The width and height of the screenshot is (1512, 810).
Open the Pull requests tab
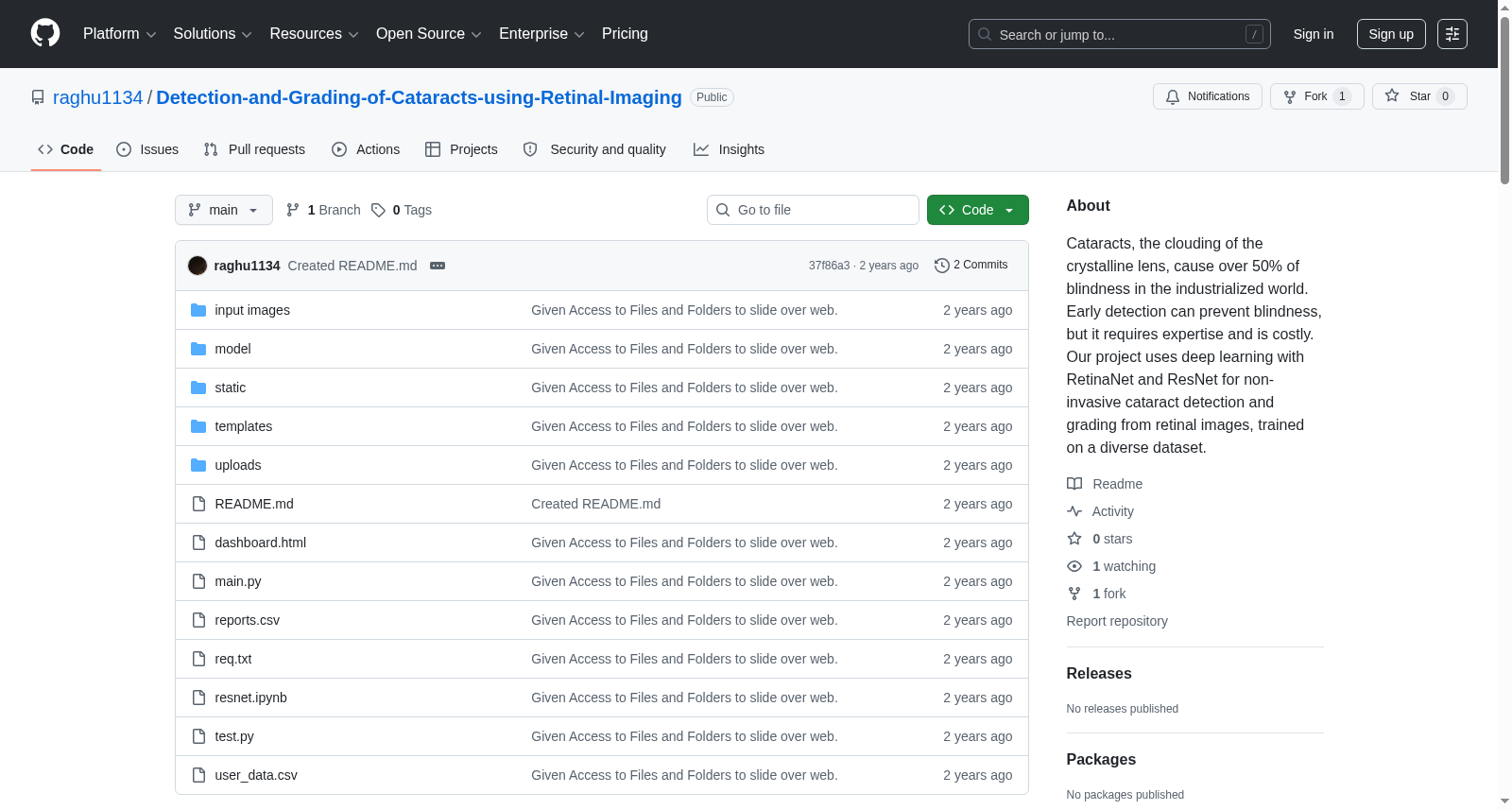coord(254,149)
